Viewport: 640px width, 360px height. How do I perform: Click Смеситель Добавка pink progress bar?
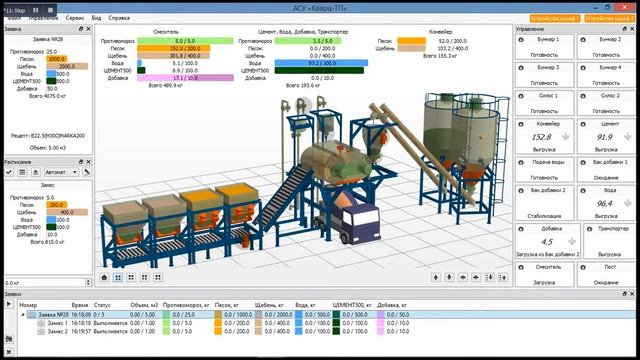tap(185, 78)
